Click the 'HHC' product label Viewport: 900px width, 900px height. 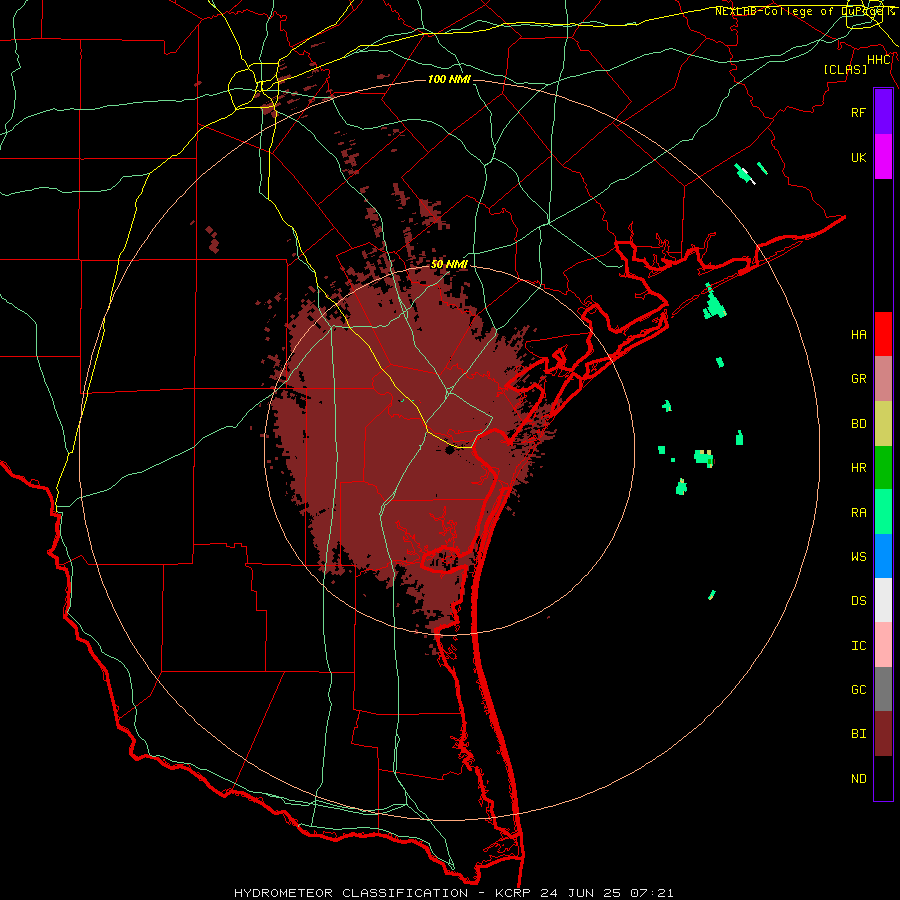click(x=879, y=60)
